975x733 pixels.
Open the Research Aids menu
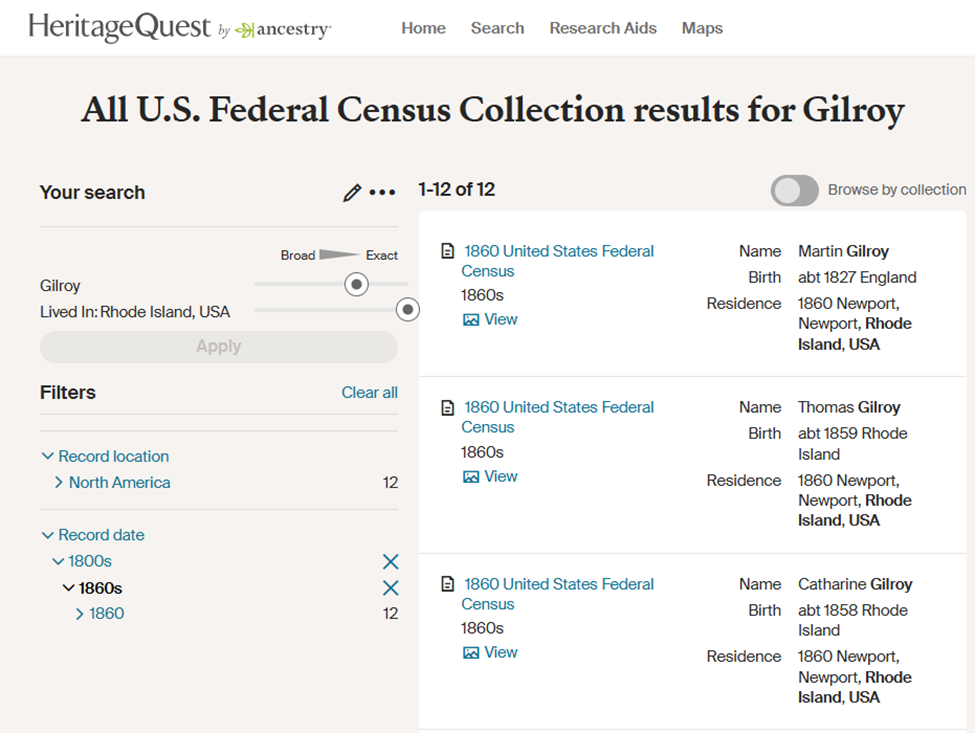(603, 28)
